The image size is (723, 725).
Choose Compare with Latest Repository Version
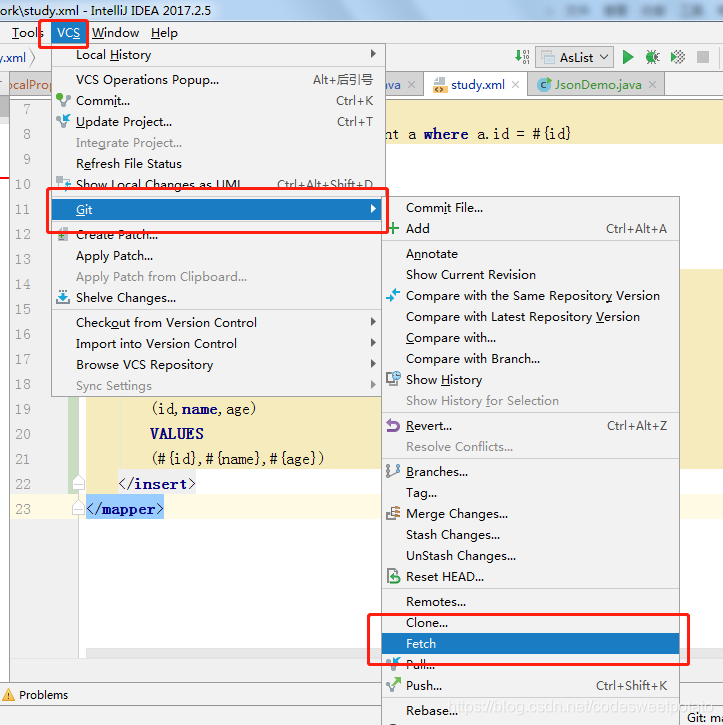tap(531, 317)
